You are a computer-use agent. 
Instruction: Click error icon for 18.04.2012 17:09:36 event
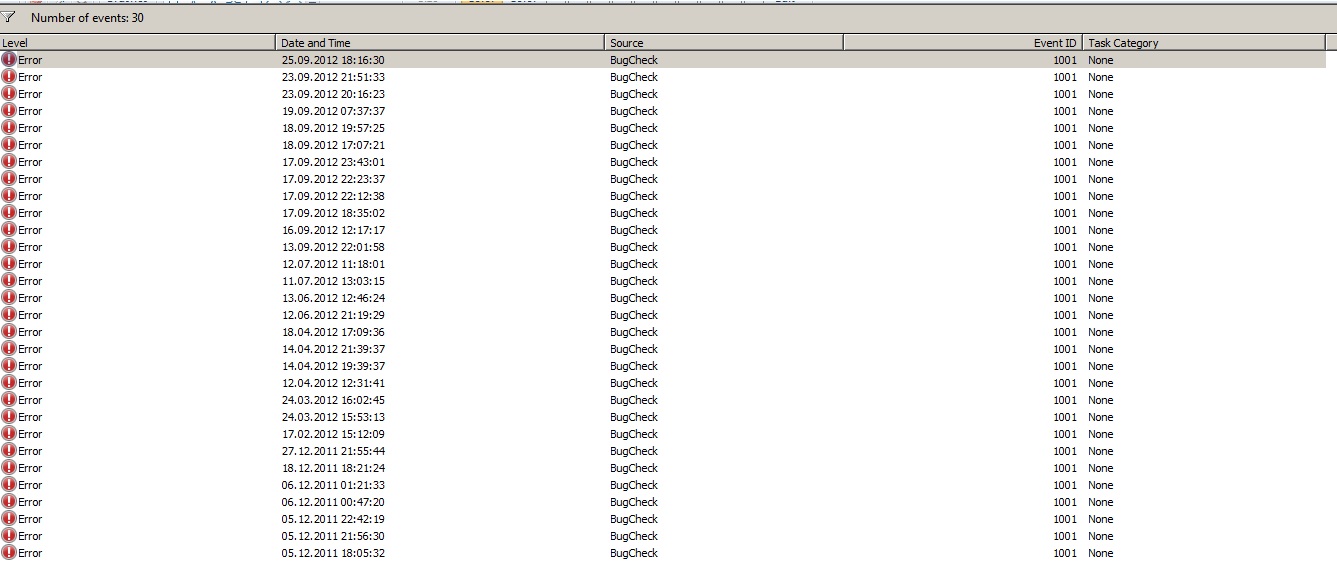coord(9,332)
